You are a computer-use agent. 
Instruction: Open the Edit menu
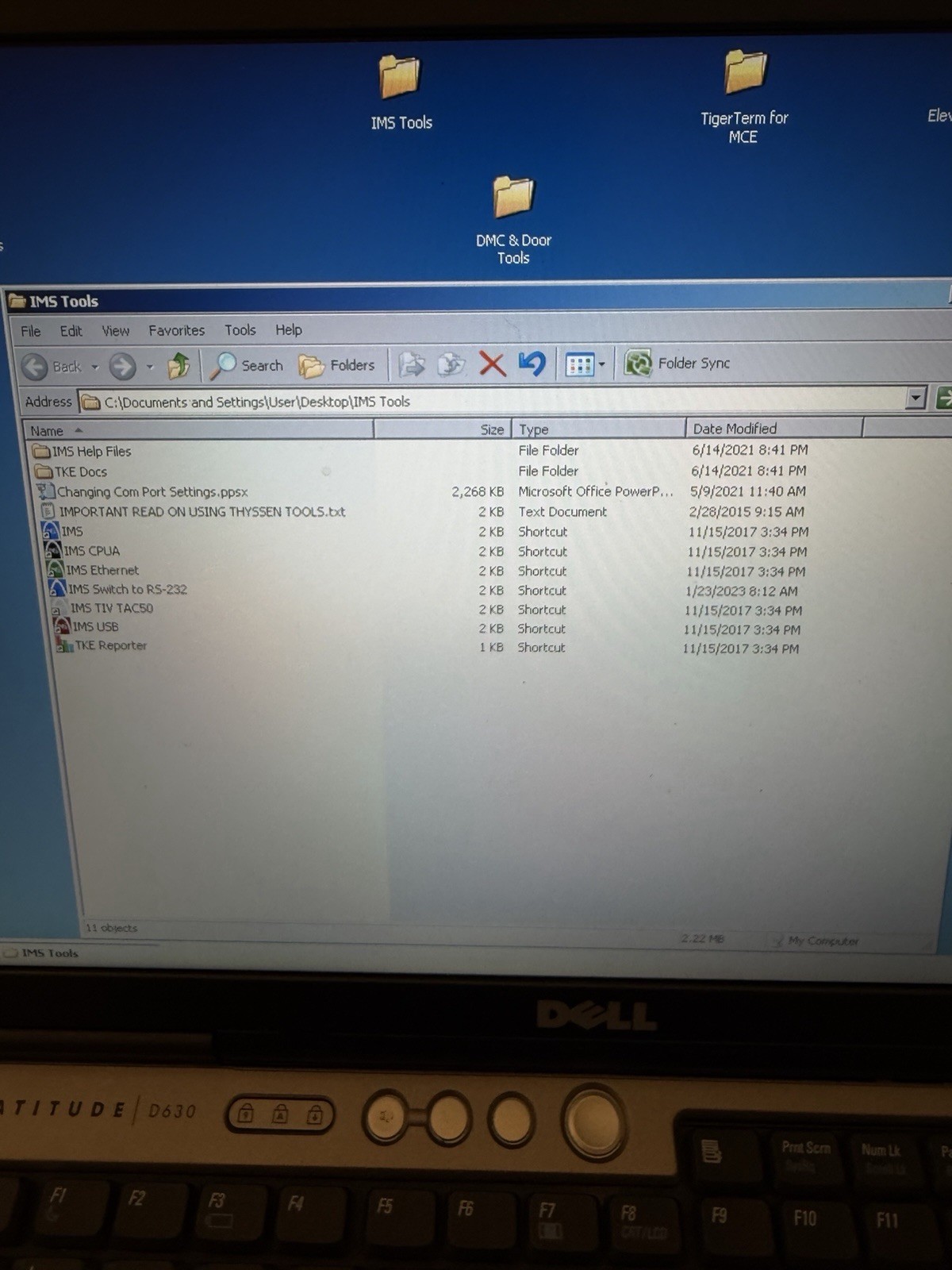click(71, 331)
